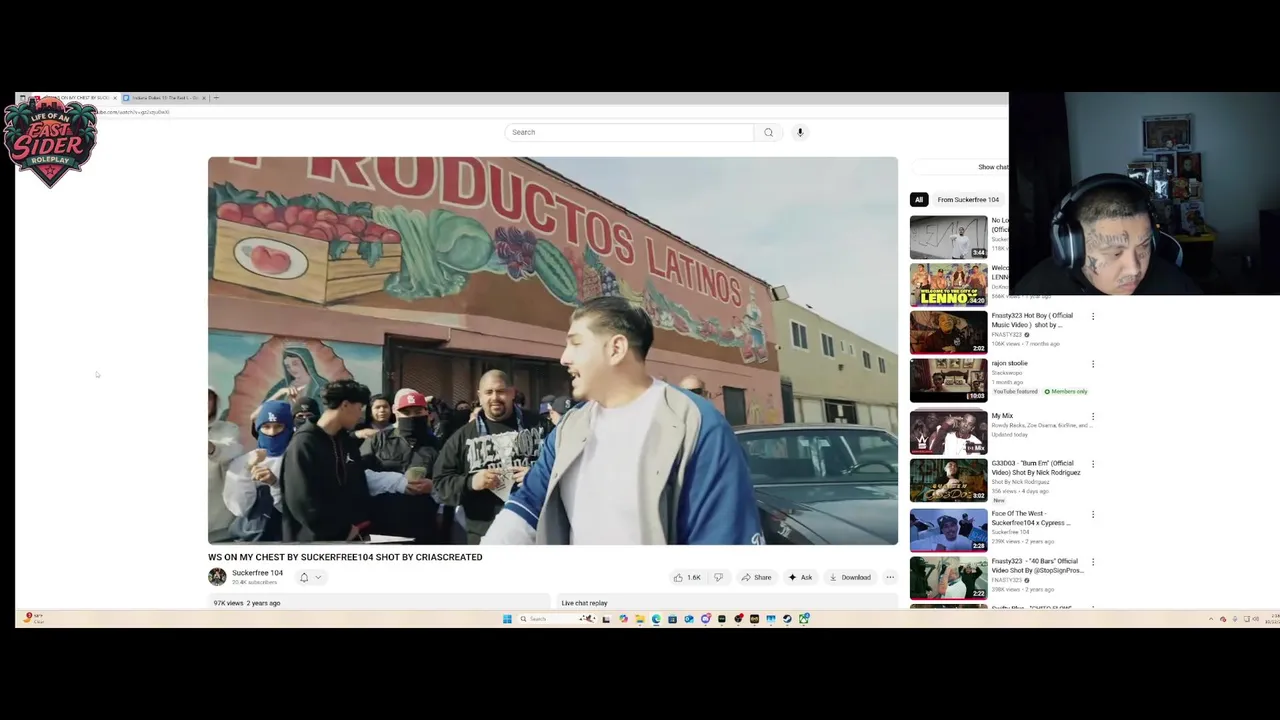
Task: Click the browser address bar URL
Action: coord(132,112)
